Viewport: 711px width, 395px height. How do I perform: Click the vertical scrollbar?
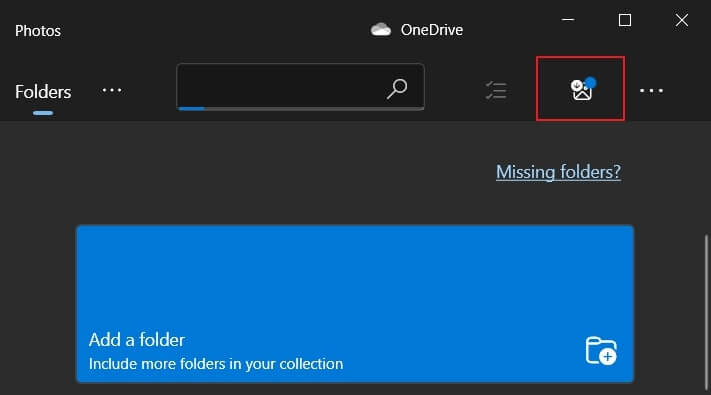point(706,312)
